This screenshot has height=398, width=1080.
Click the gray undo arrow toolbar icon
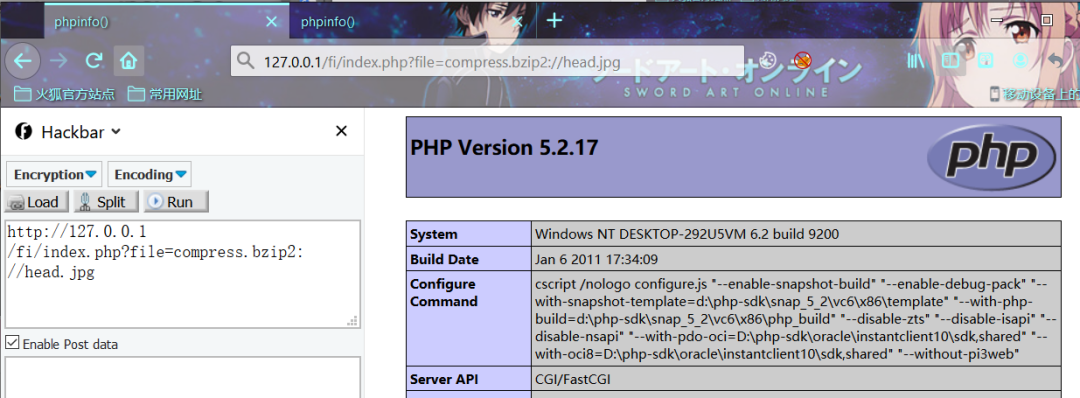pos(1056,61)
